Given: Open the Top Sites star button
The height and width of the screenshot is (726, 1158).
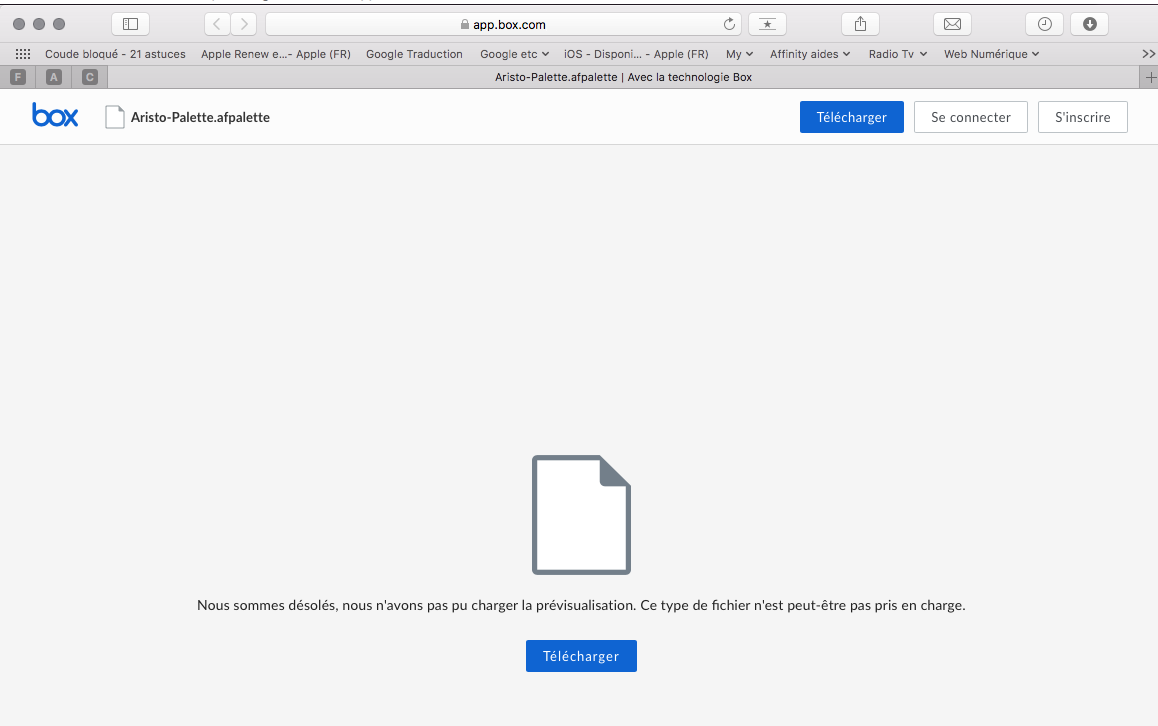Looking at the screenshot, I should coord(767,24).
